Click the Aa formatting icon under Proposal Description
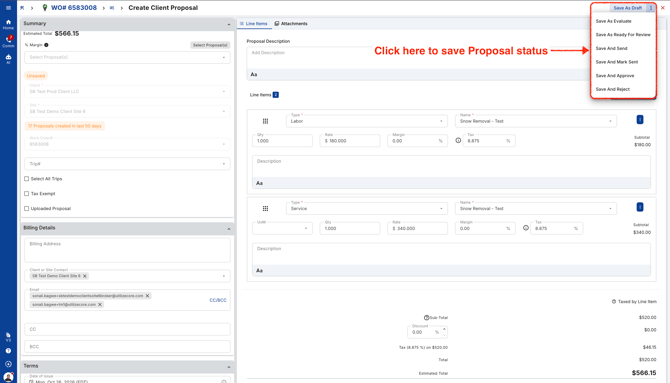 click(x=254, y=74)
